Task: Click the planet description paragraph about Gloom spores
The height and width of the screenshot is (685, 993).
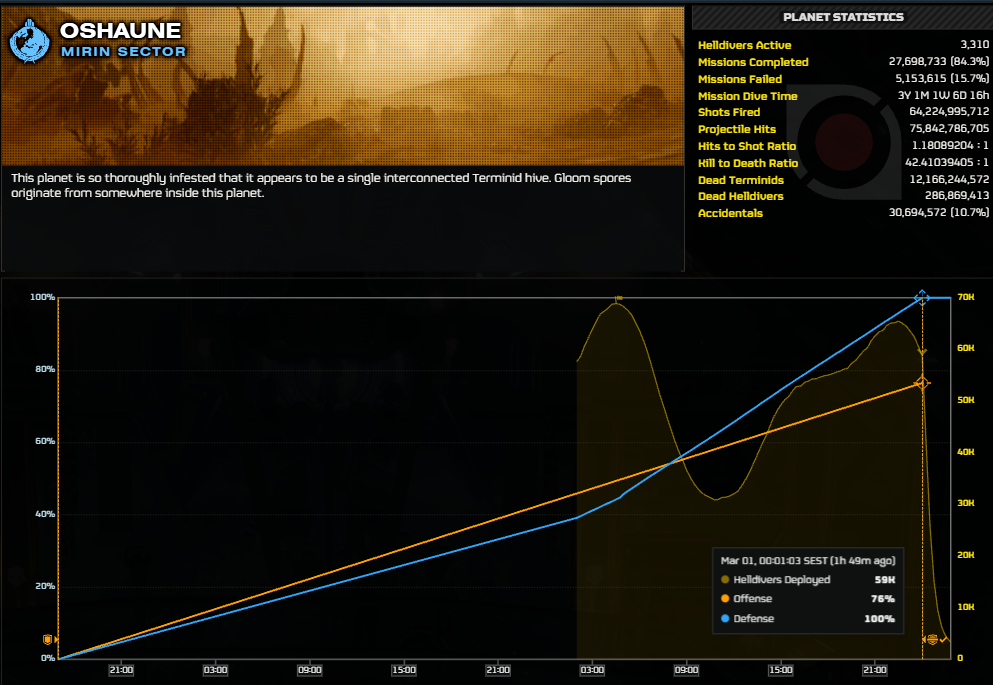Action: (321, 185)
